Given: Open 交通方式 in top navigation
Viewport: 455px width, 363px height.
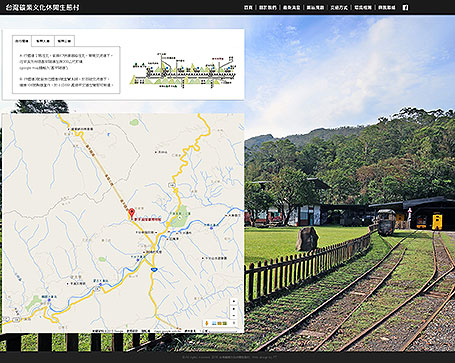Looking at the screenshot, I should [x=339, y=7].
